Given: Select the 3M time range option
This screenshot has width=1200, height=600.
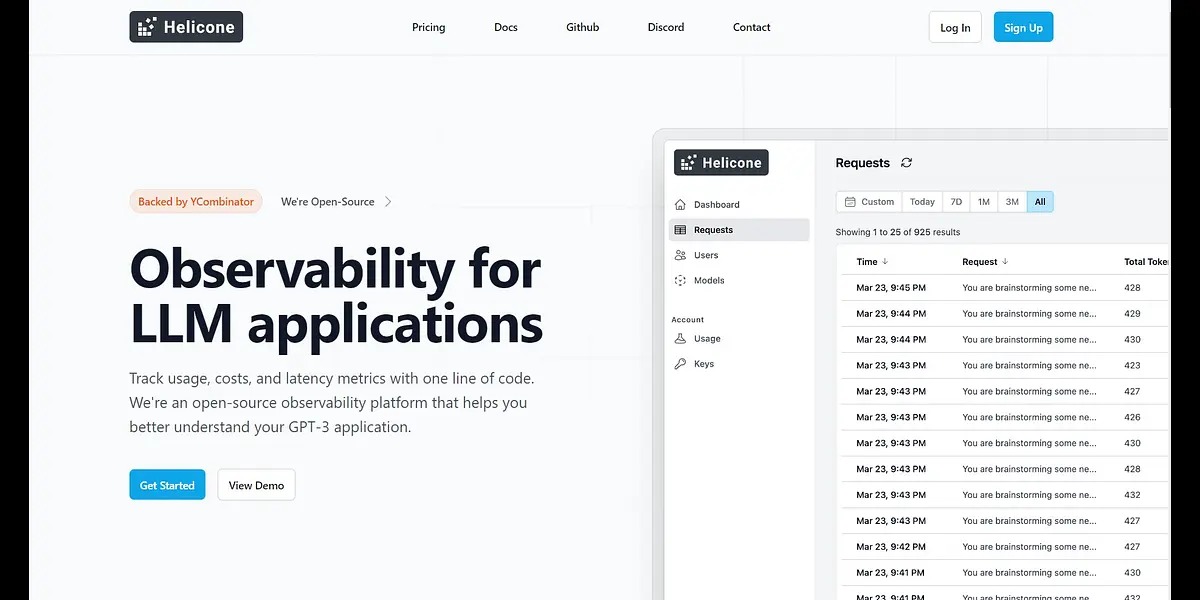Looking at the screenshot, I should click(1012, 202).
